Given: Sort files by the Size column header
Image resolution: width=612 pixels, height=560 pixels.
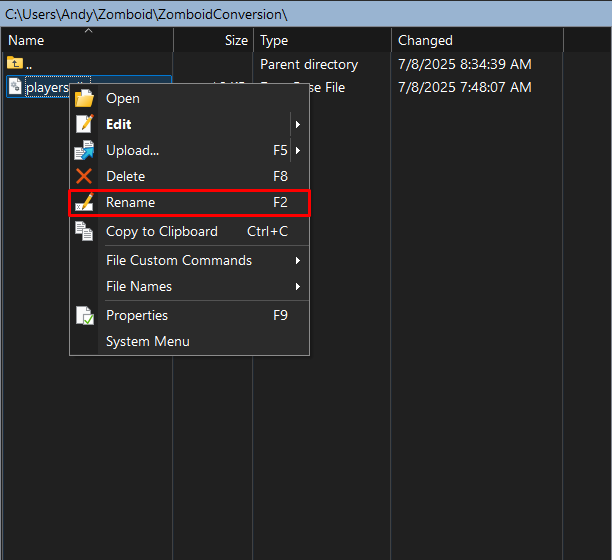Looking at the screenshot, I should (x=236, y=40).
